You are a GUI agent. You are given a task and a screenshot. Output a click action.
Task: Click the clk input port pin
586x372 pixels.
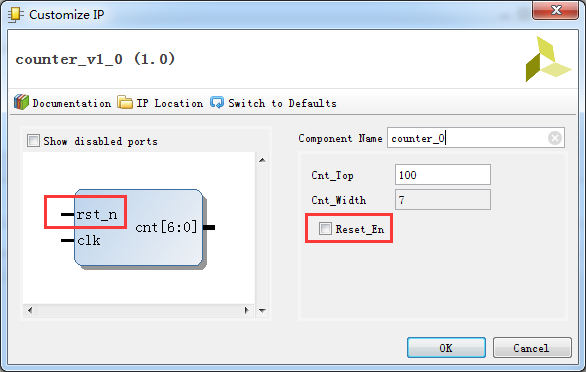[x=67, y=240]
